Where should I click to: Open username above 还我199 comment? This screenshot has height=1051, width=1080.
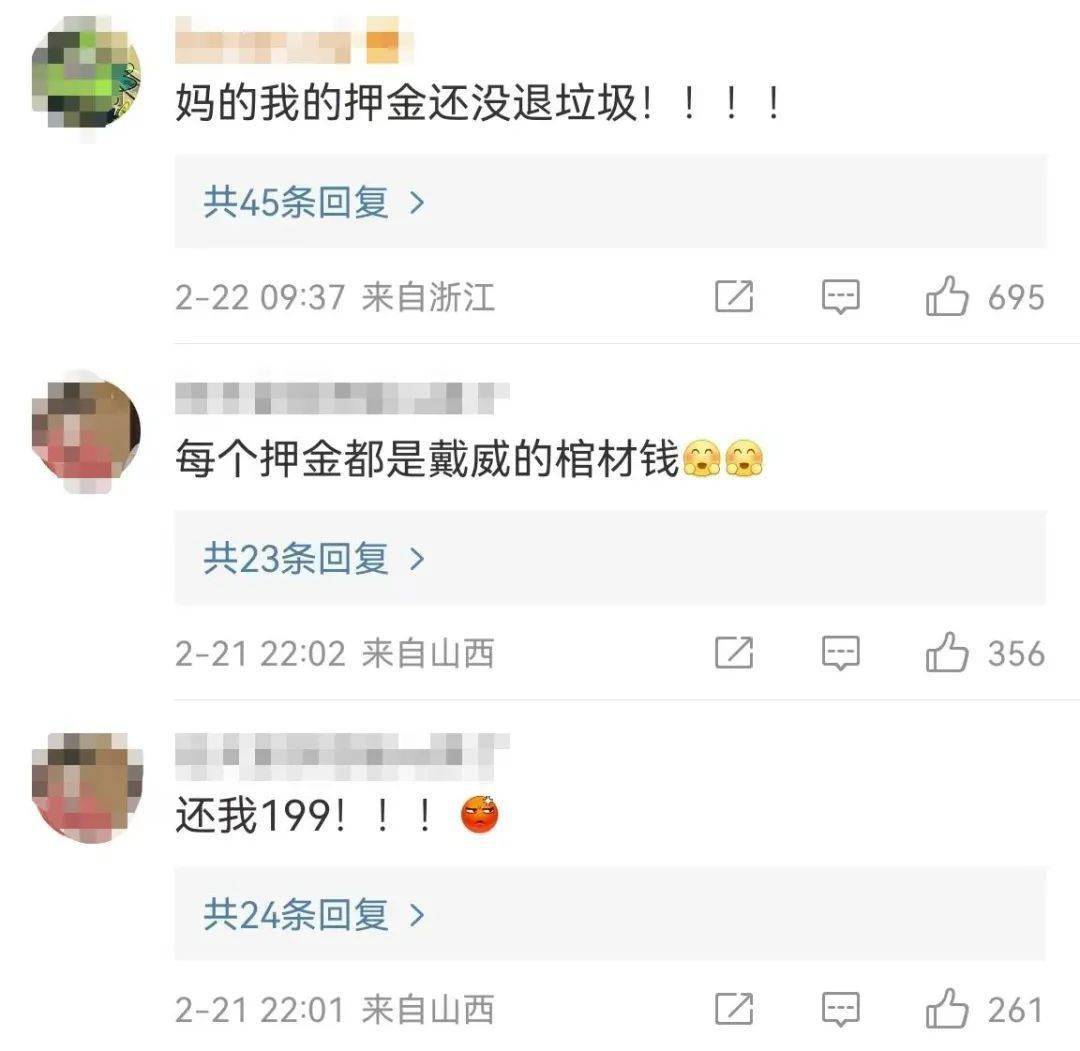pos(342,751)
